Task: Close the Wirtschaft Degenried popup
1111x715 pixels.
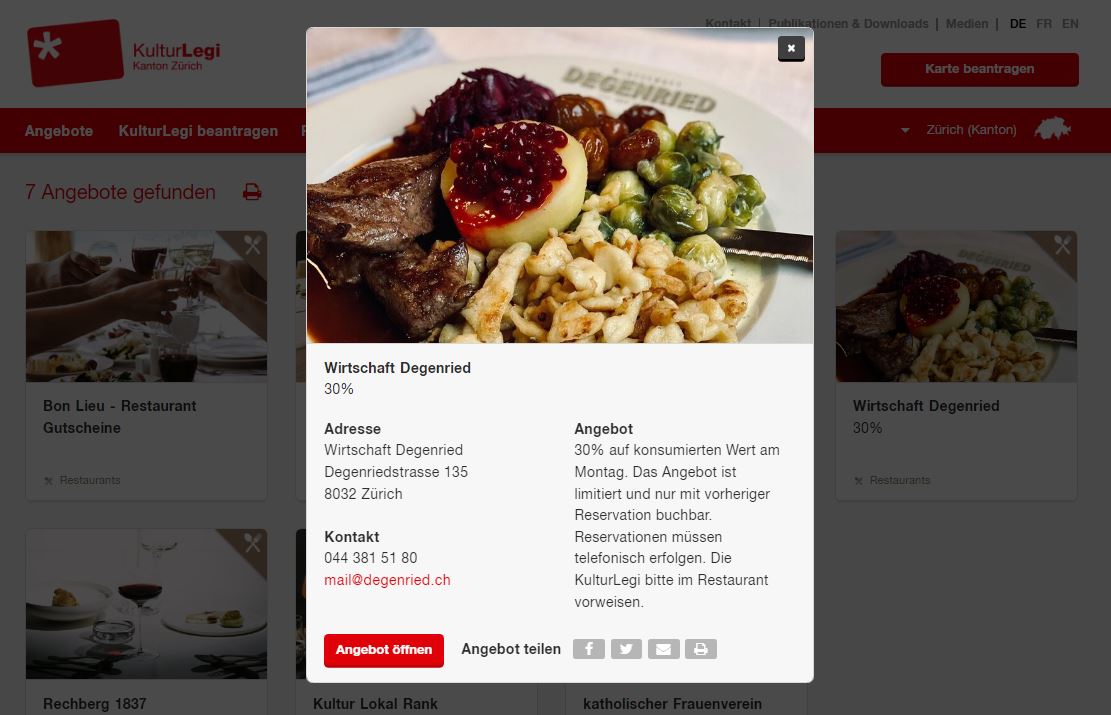Action: click(791, 48)
